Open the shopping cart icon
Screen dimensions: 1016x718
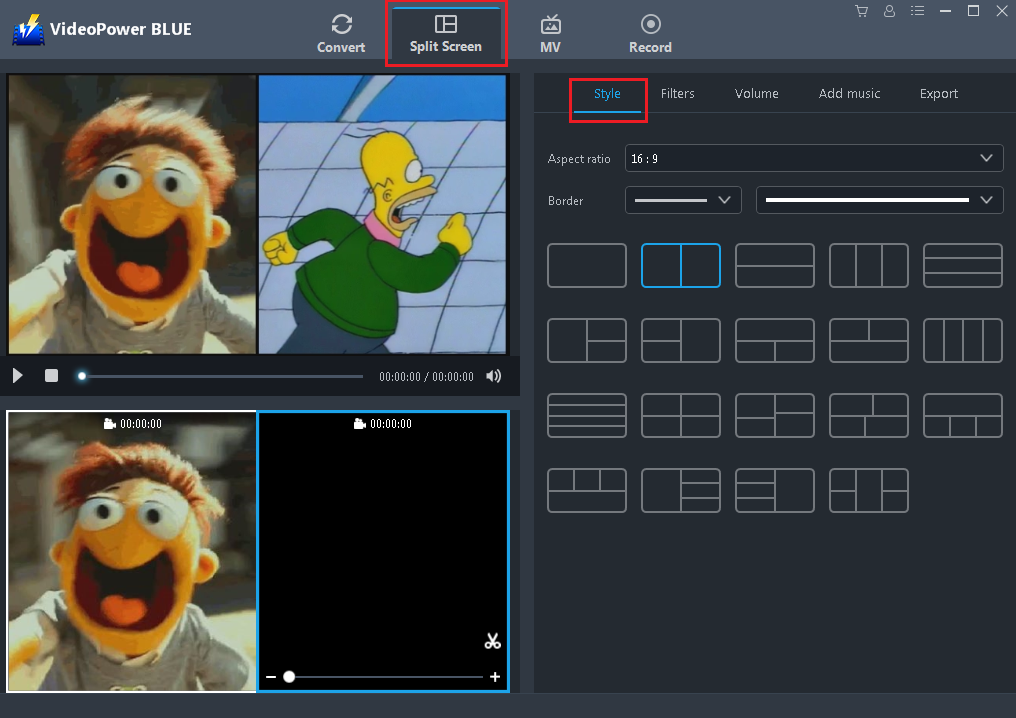pyautogui.click(x=861, y=10)
